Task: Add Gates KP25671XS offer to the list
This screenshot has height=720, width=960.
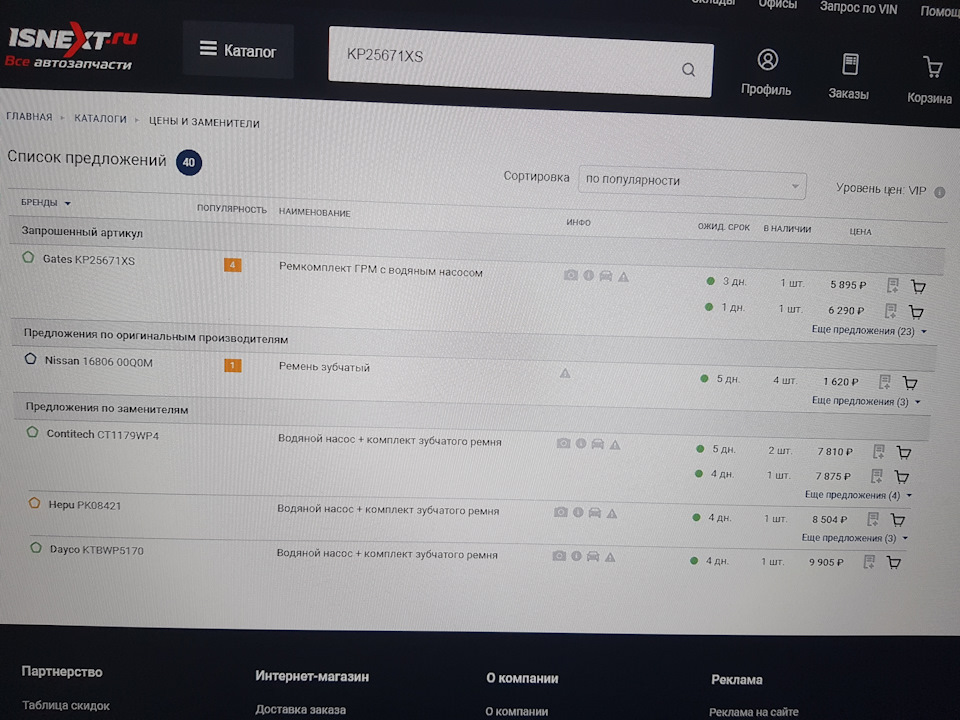Action: point(891,285)
